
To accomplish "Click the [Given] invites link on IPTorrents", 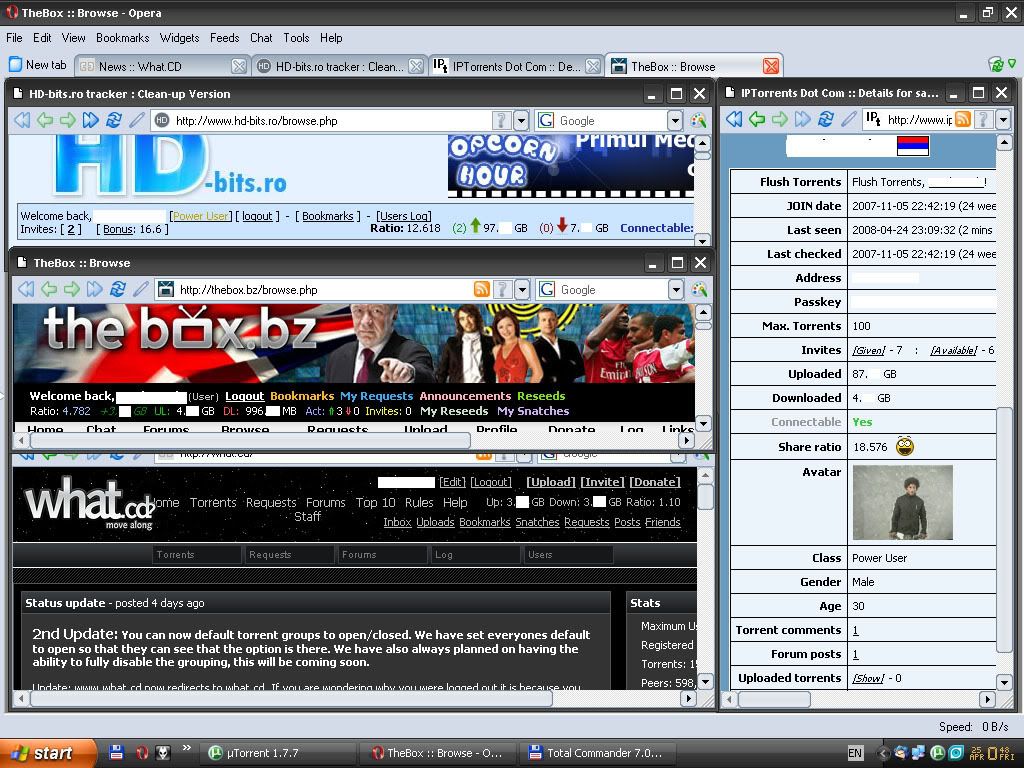I will click(869, 350).
